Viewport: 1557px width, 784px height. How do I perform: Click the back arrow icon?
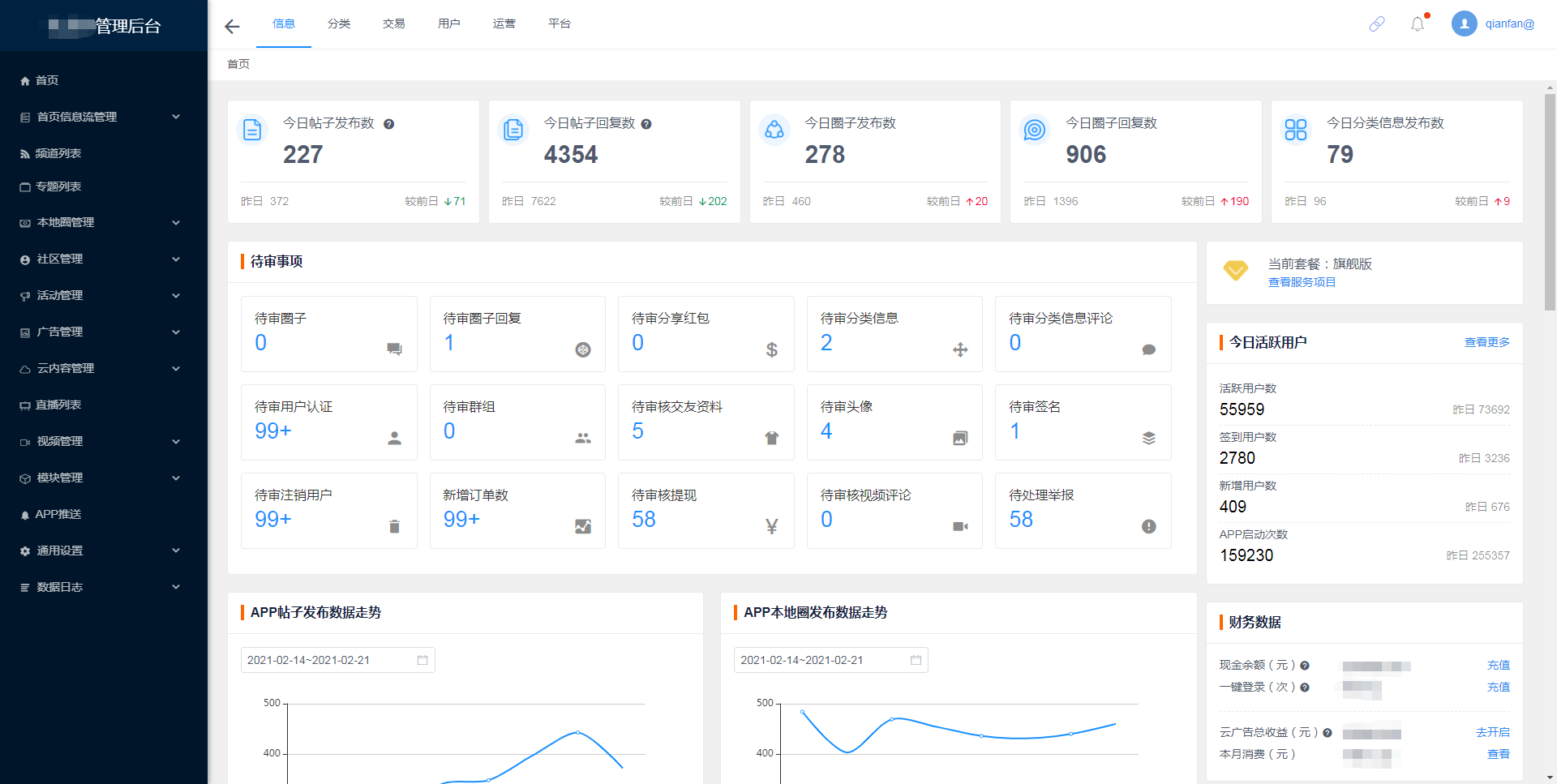232,27
